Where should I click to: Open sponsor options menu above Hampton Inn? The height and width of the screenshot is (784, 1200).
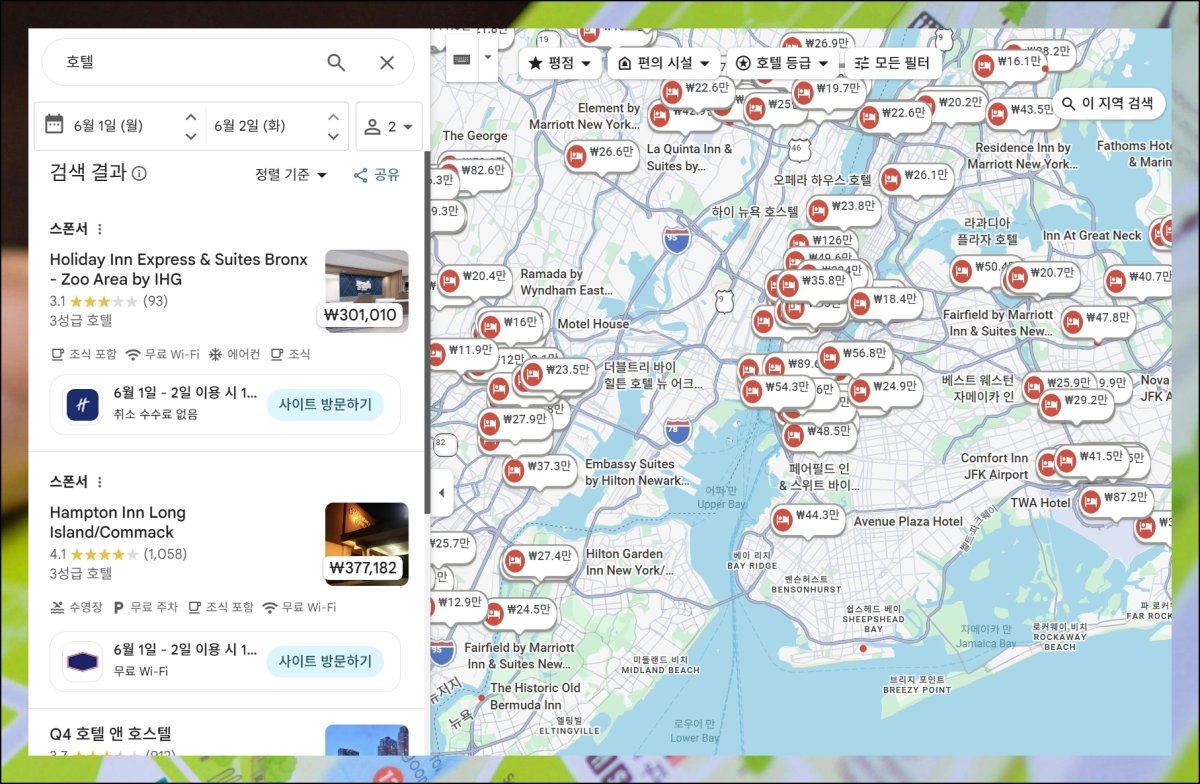coord(99,482)
